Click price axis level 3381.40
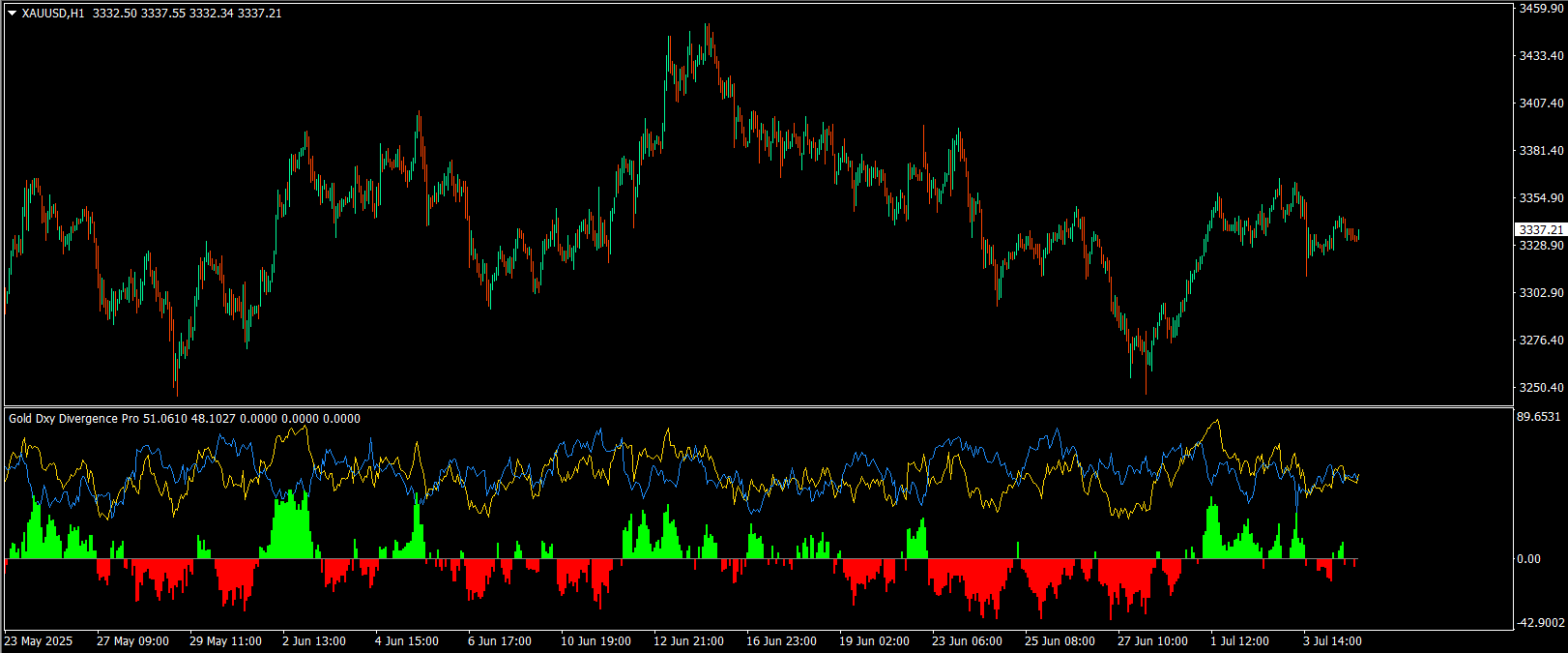 (x=1542, y=151)
